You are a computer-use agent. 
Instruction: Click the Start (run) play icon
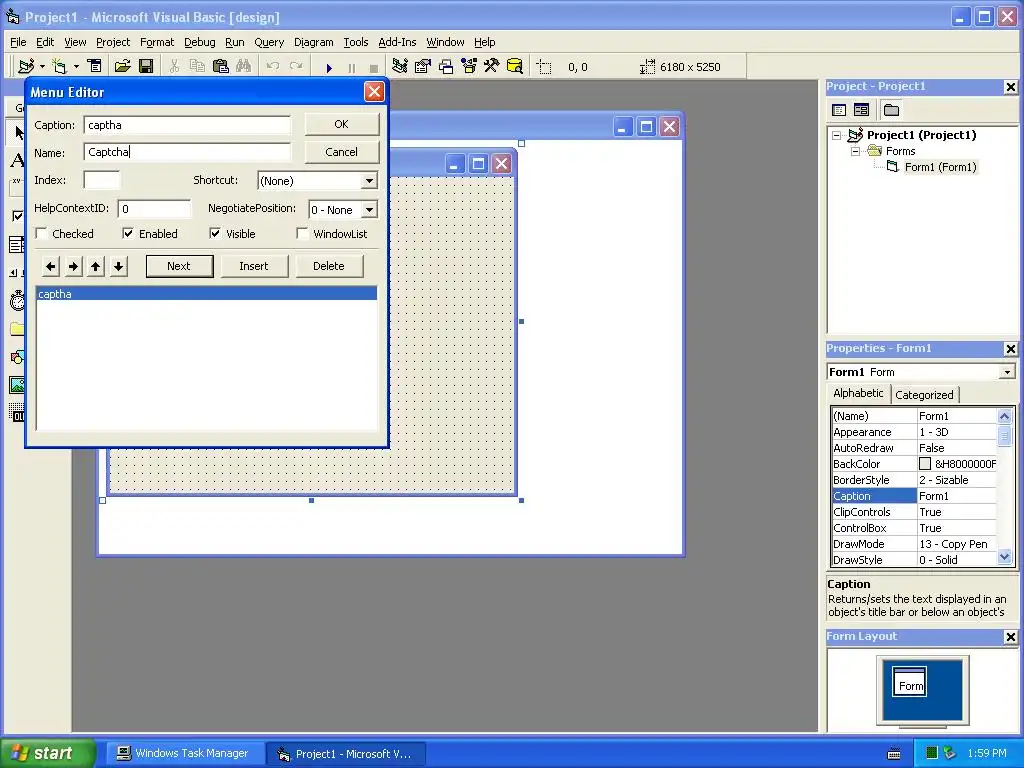(329, 67)
